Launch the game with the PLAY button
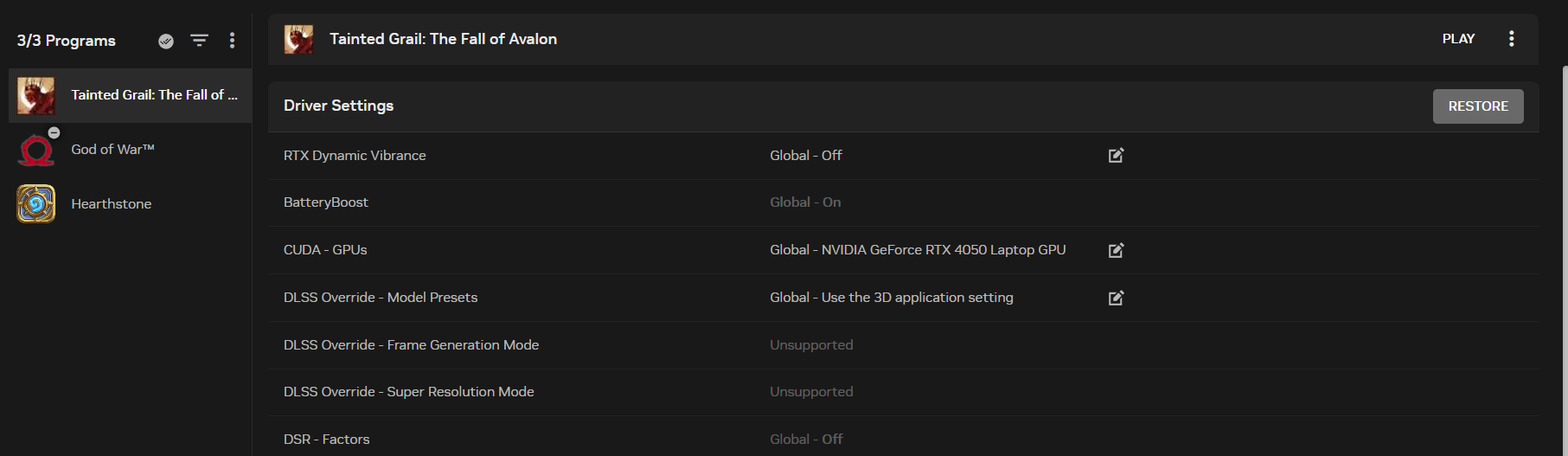 point(1458,39)
